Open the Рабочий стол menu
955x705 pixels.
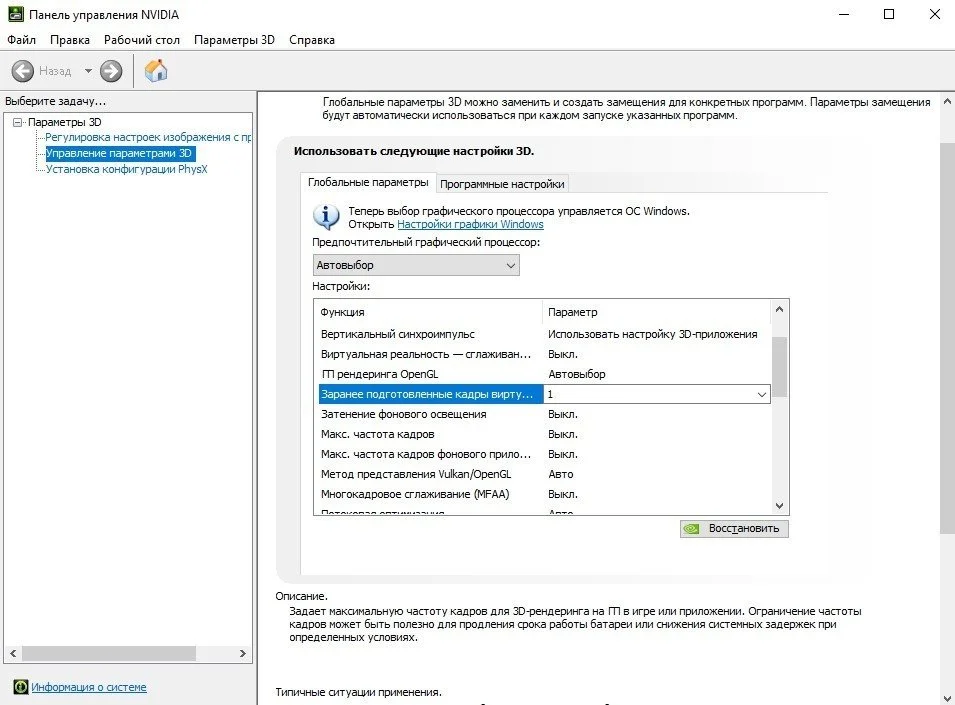(142, 40)
